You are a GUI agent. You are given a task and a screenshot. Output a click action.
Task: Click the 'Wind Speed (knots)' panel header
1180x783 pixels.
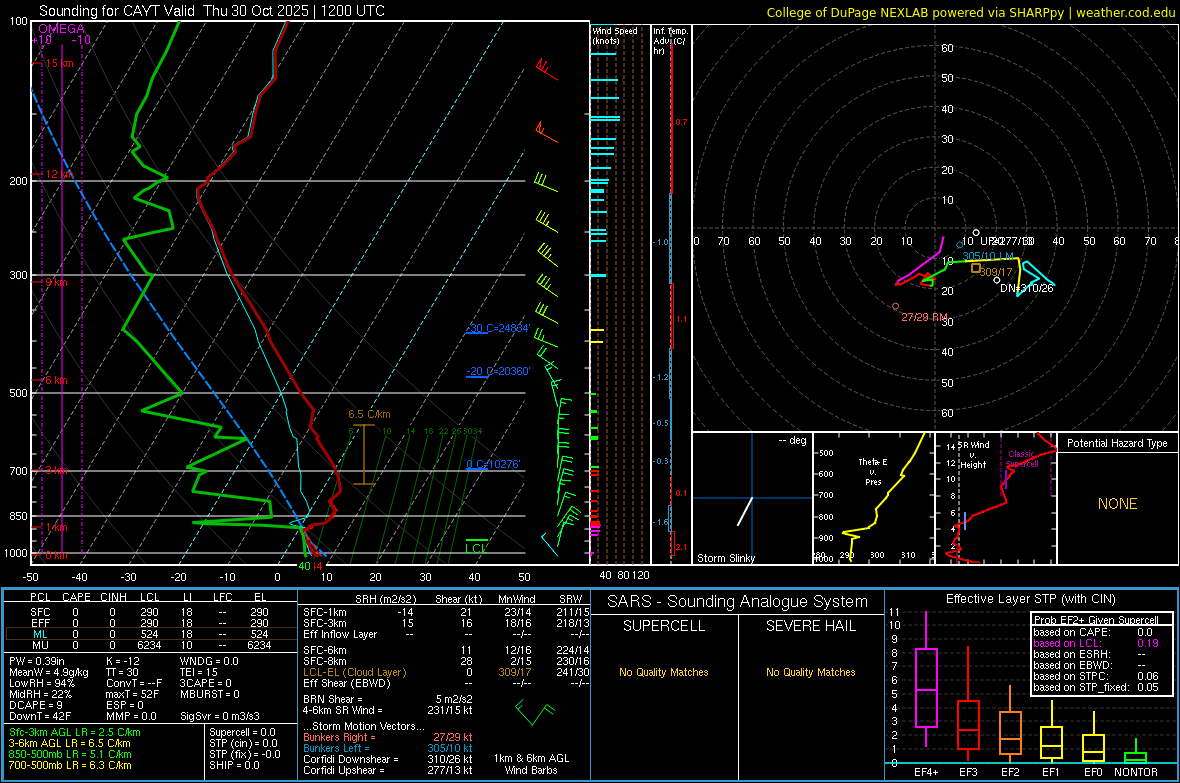(615, 35)
